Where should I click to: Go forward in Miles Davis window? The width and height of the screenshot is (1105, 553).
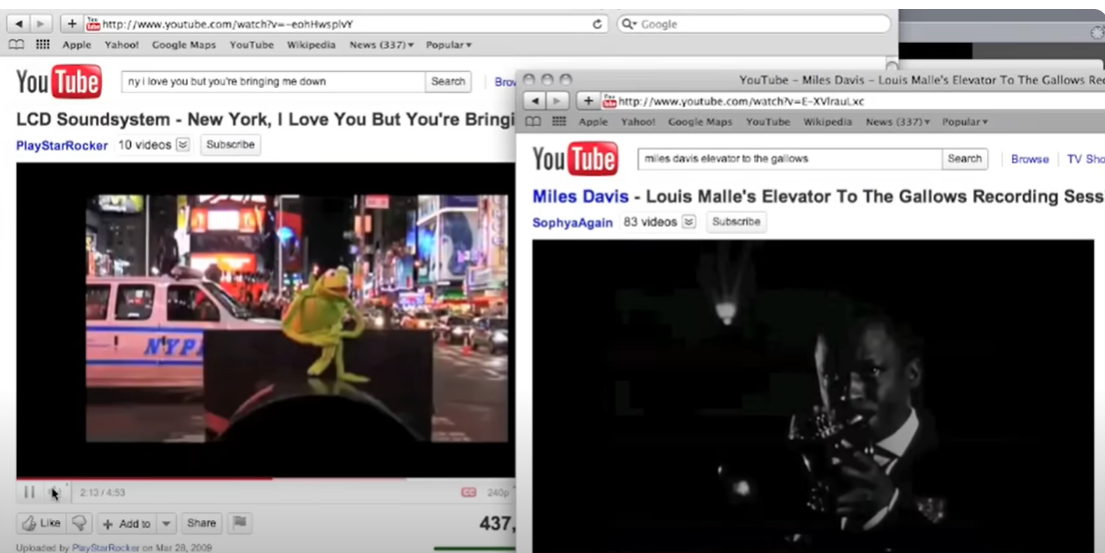557,101
